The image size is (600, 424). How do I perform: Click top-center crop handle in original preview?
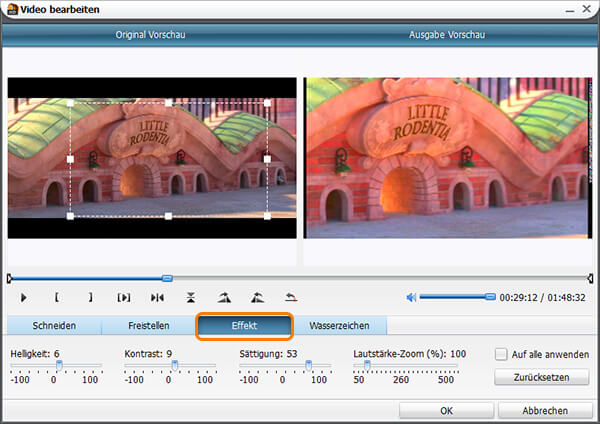[168, 103]
